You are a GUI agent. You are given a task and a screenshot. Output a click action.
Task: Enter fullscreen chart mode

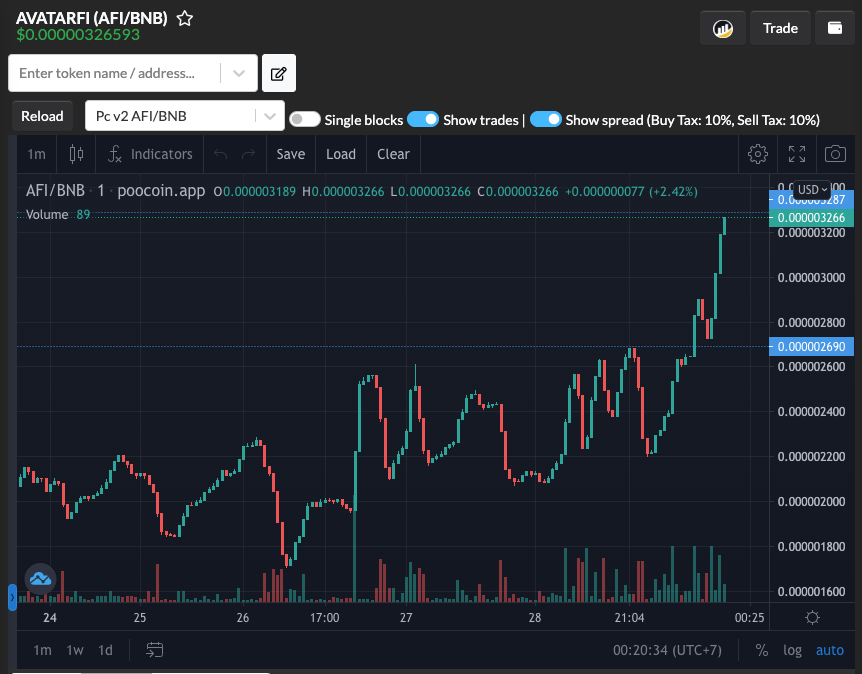click(797, 154)
